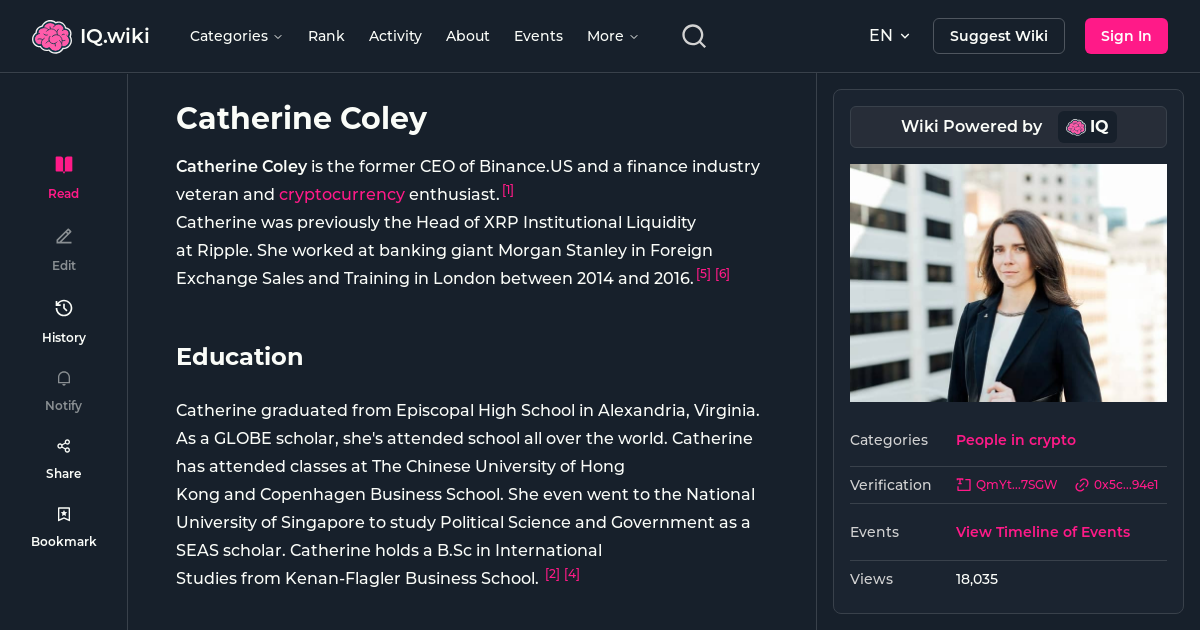This screenshot has height=630, width=1200.
Task: Go to the Rank page
Action: tap(326, 35)
